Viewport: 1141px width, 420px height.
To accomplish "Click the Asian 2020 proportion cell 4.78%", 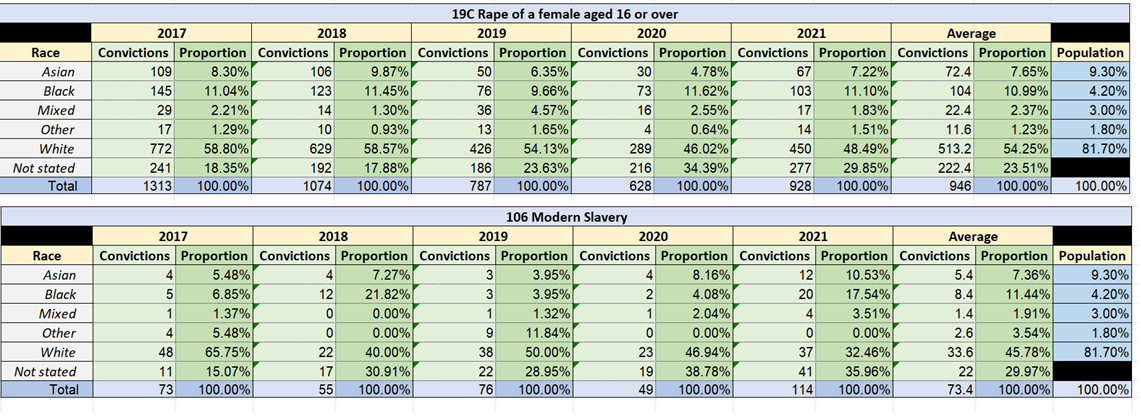I will (693, 71).
